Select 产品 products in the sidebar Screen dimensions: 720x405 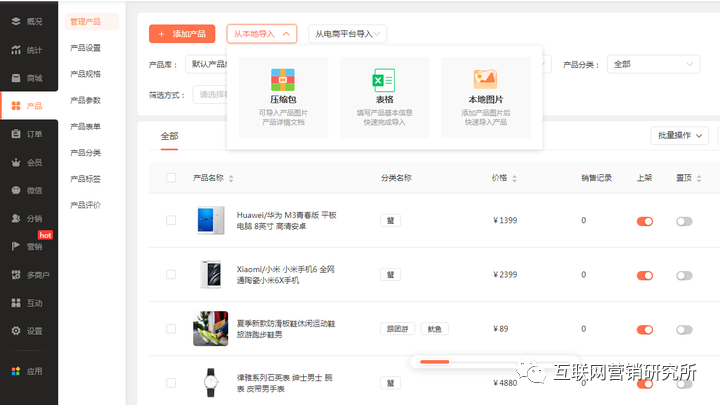click(28, 106)
